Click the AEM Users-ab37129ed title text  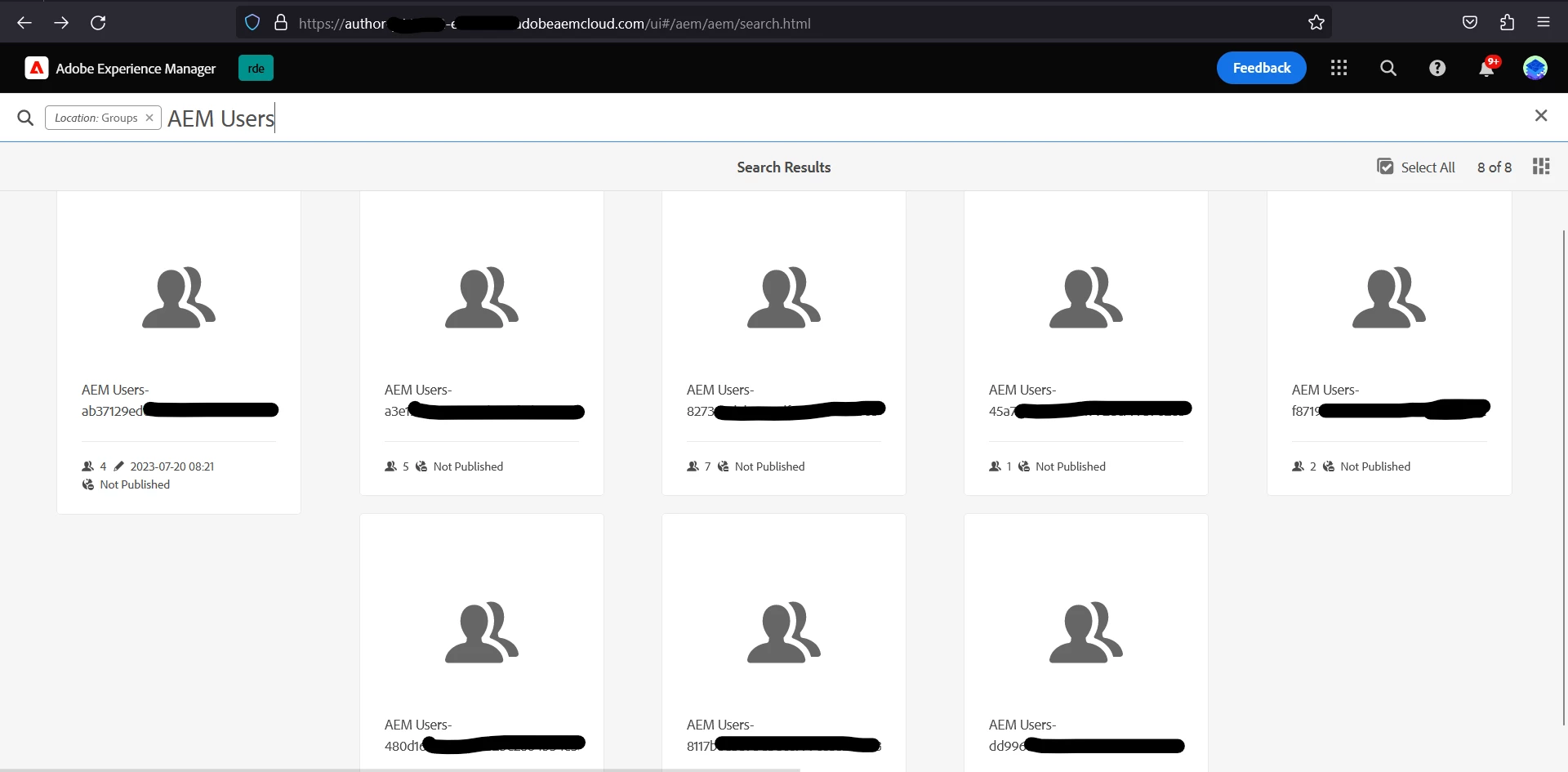click(x=180, y=400)
